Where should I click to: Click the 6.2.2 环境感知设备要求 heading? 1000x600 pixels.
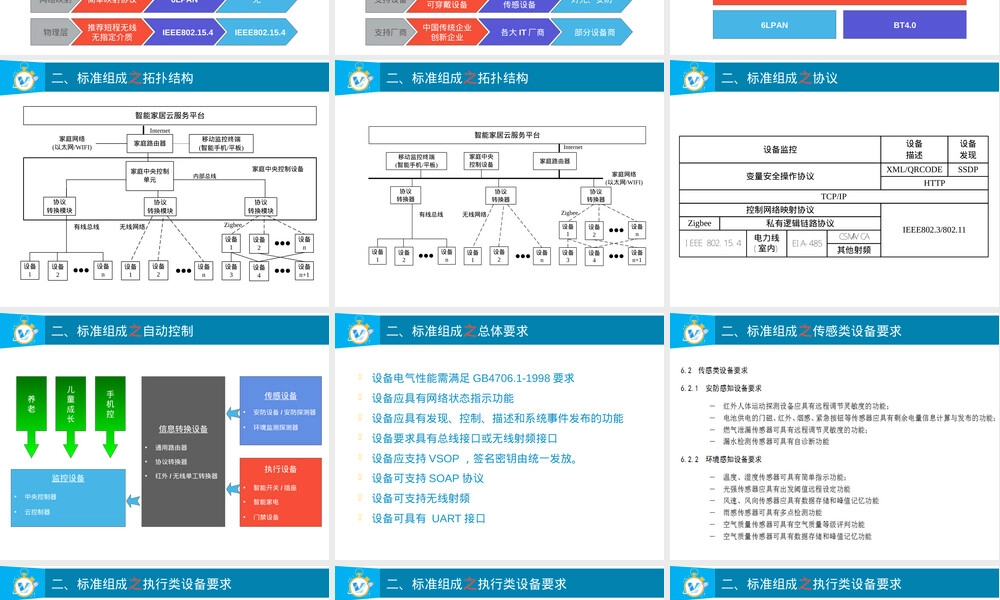(x=721, y=459)
